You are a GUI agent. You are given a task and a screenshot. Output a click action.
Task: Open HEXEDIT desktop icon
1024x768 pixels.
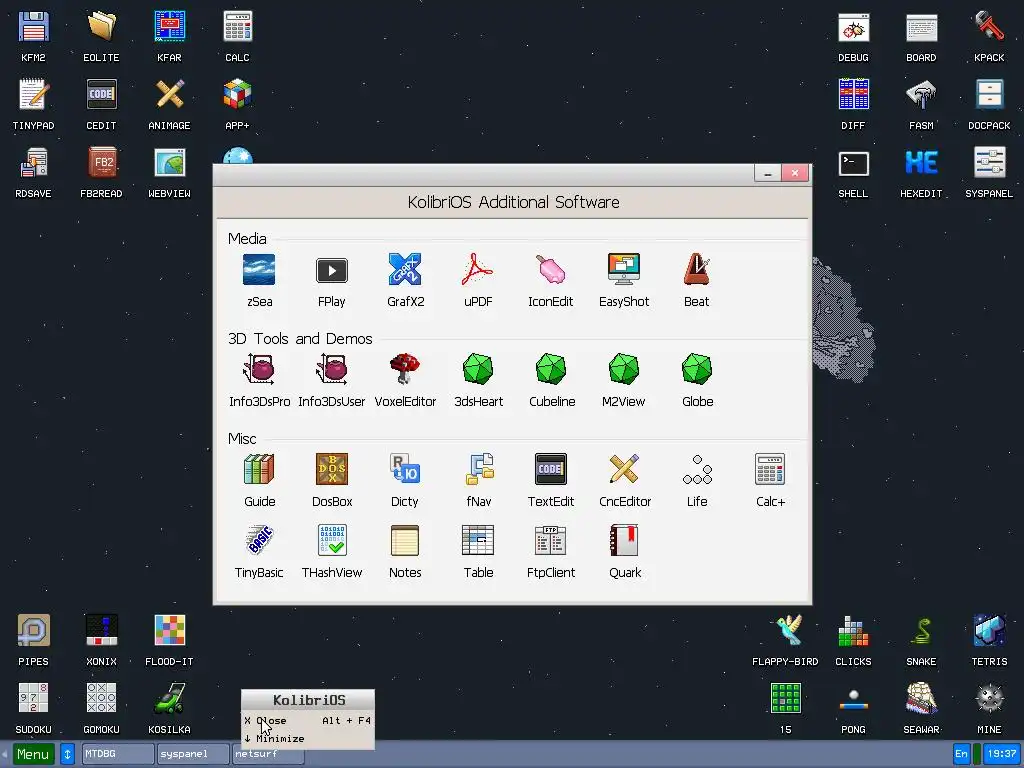[x=921, y=163]
